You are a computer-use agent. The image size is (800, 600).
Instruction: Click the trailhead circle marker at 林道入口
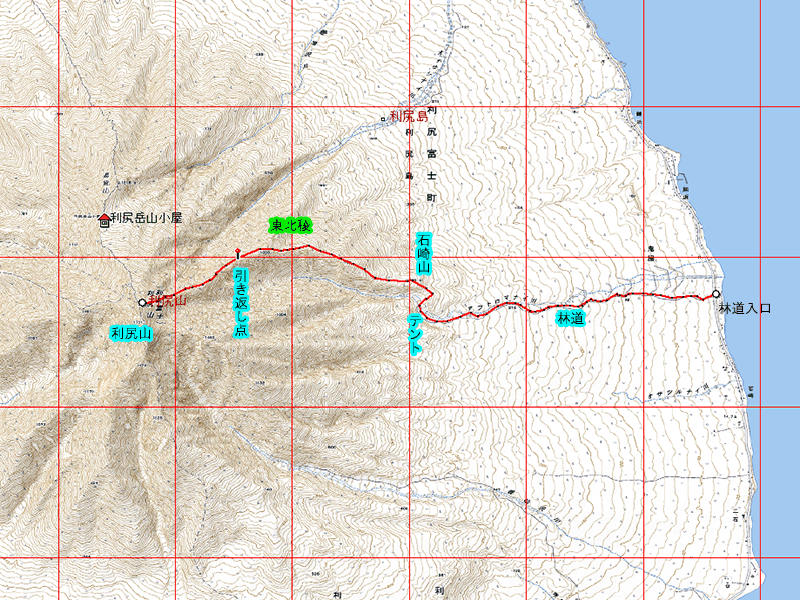point(715,293)
